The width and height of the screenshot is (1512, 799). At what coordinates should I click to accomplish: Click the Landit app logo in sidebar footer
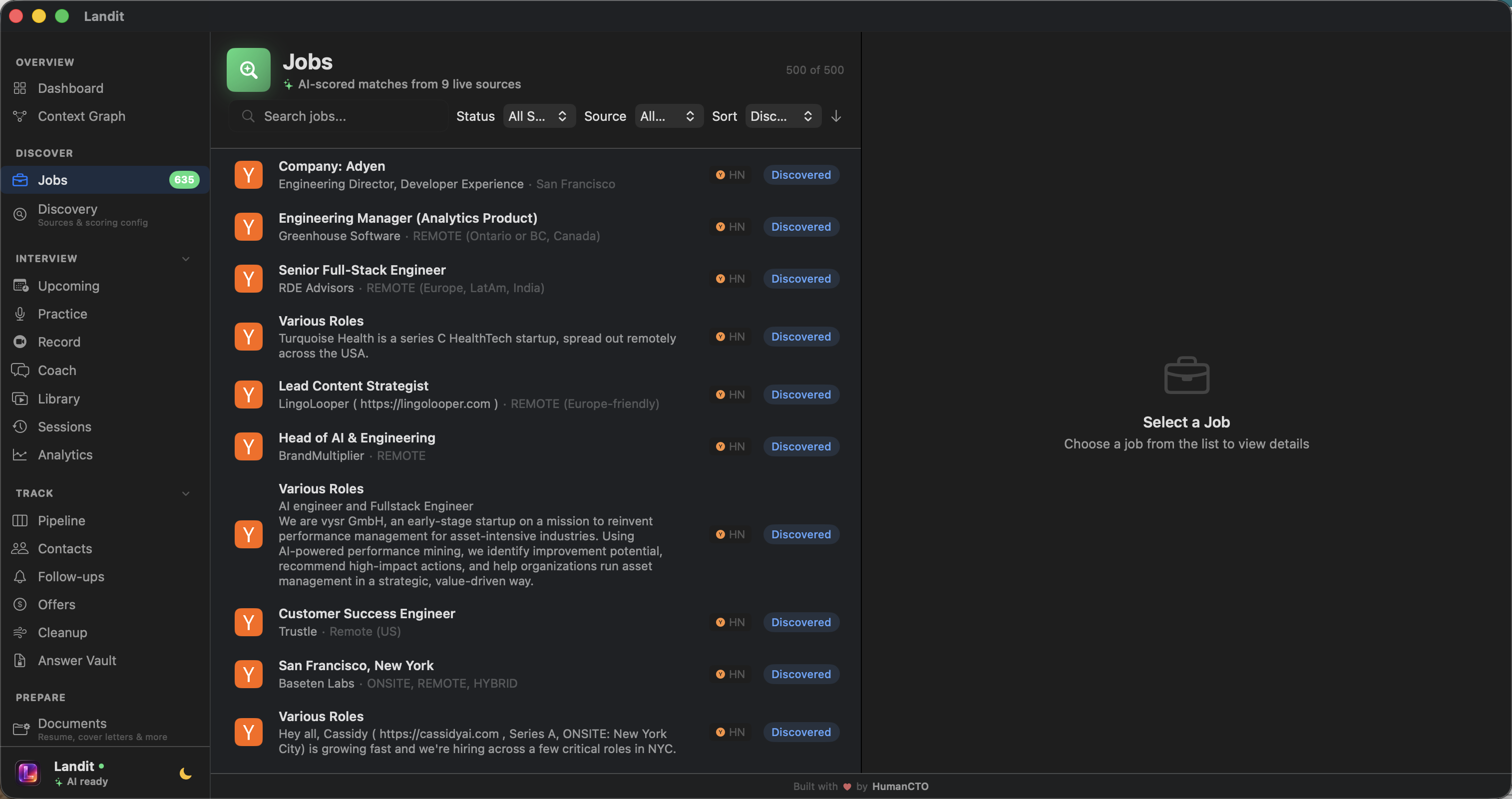[27, 773]
